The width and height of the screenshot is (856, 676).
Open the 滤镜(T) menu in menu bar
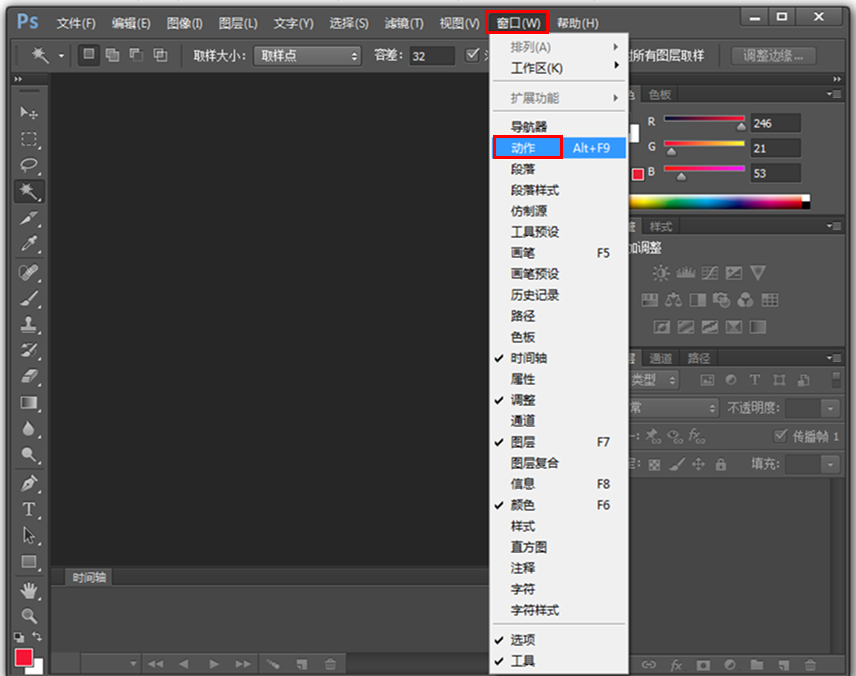pyautogui.click(x=404, y=23)
